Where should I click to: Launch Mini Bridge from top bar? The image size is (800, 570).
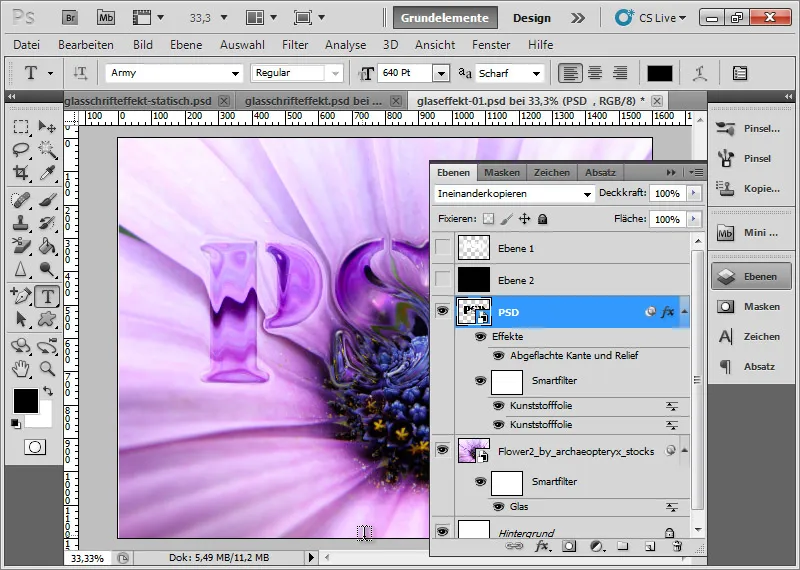click(x=106, y=18)
